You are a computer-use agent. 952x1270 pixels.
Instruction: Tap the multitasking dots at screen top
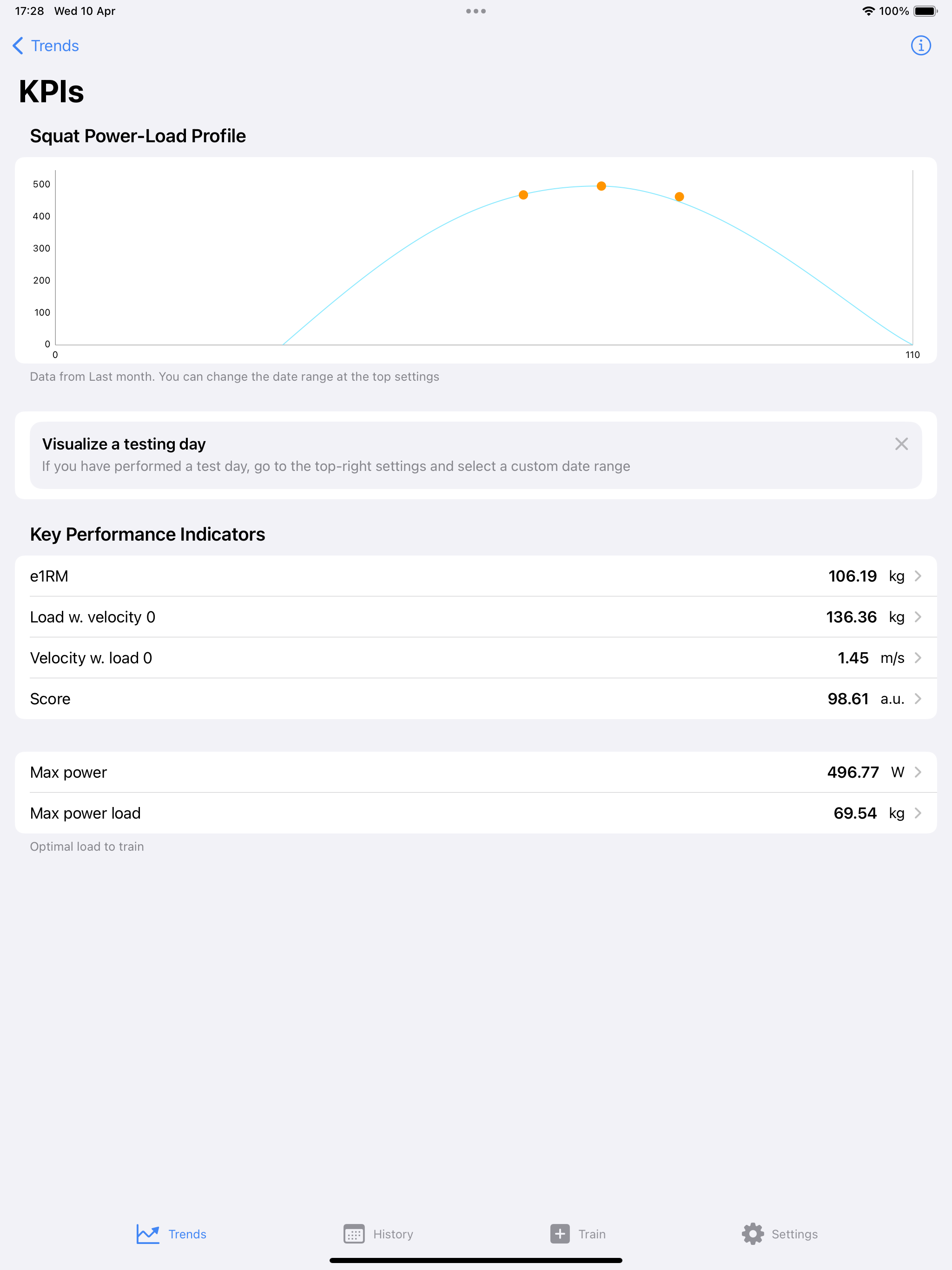pos(476,10)
